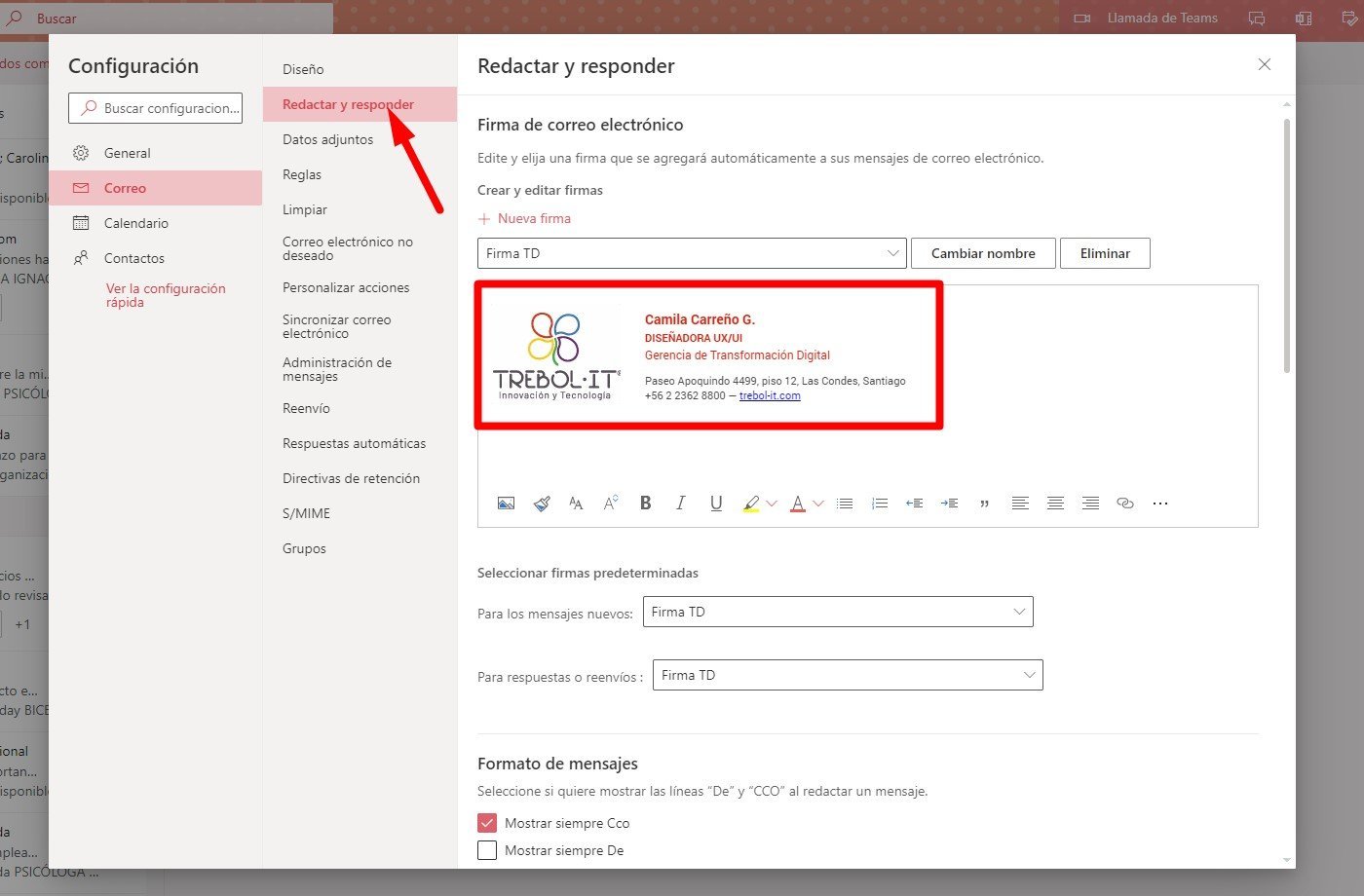This screenshot has height=896, width=1364.
Task: Click the Buscar search box in Outlook
Action: (x=166, y=18)
